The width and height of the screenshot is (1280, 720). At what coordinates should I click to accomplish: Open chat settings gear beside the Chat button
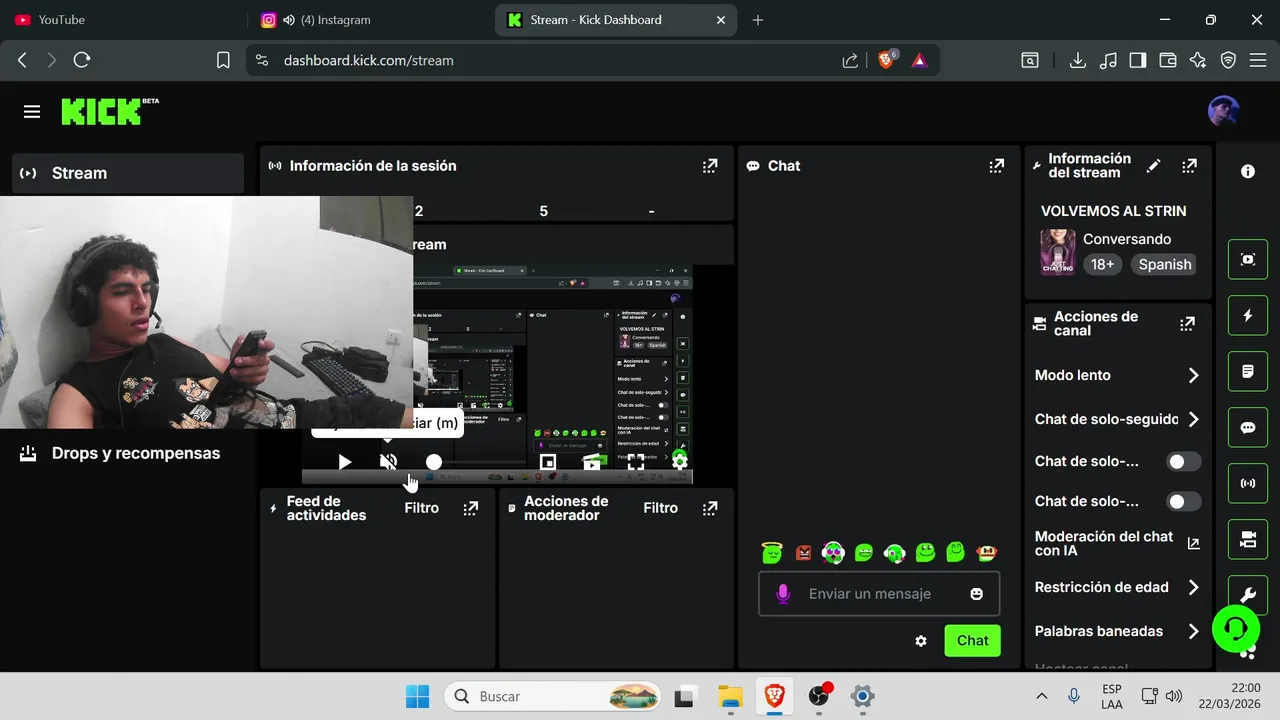point(921,641)
